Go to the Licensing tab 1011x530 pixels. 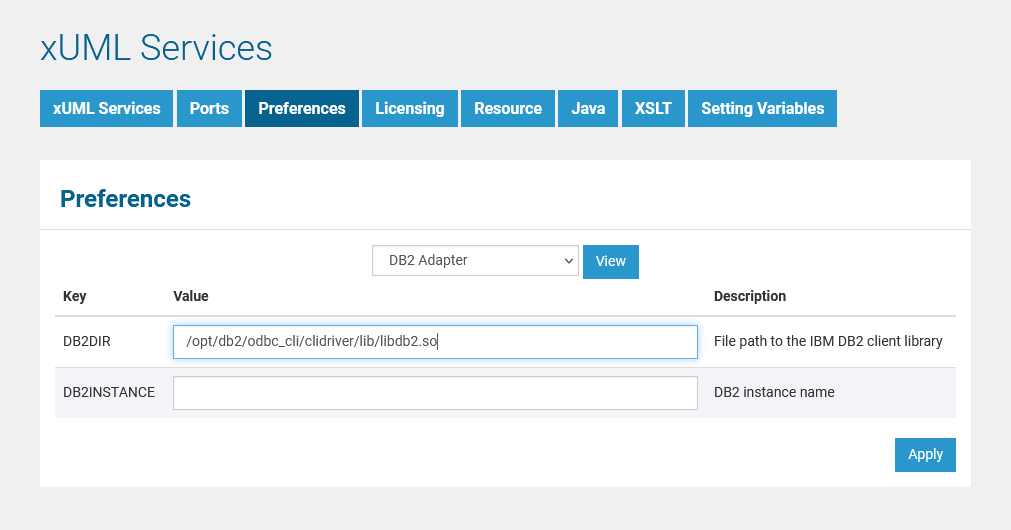pyautogui.click(x=409, y=109)
